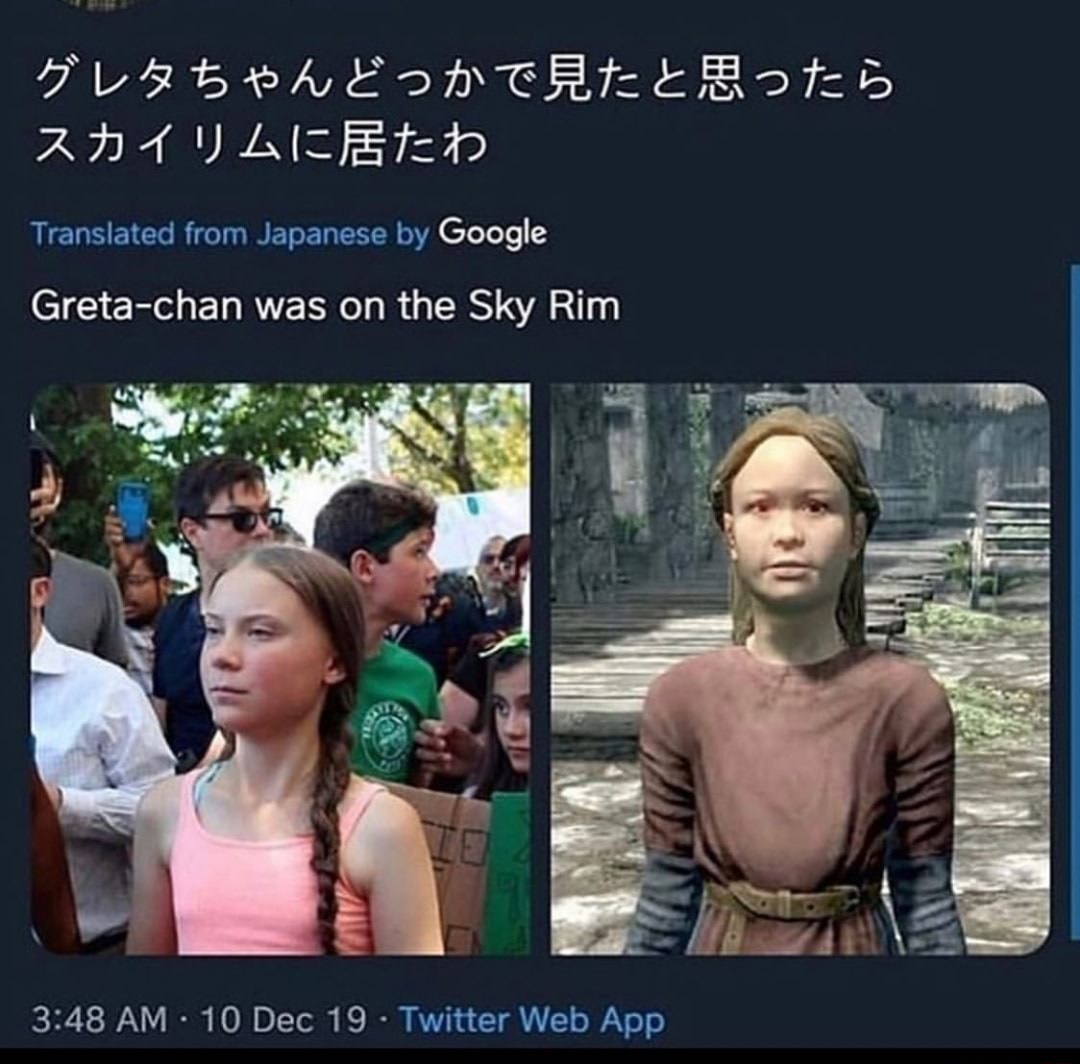1080x1064 pixels.
Task: Click the blue phone held up in photo
Action: tap(132, 510)
